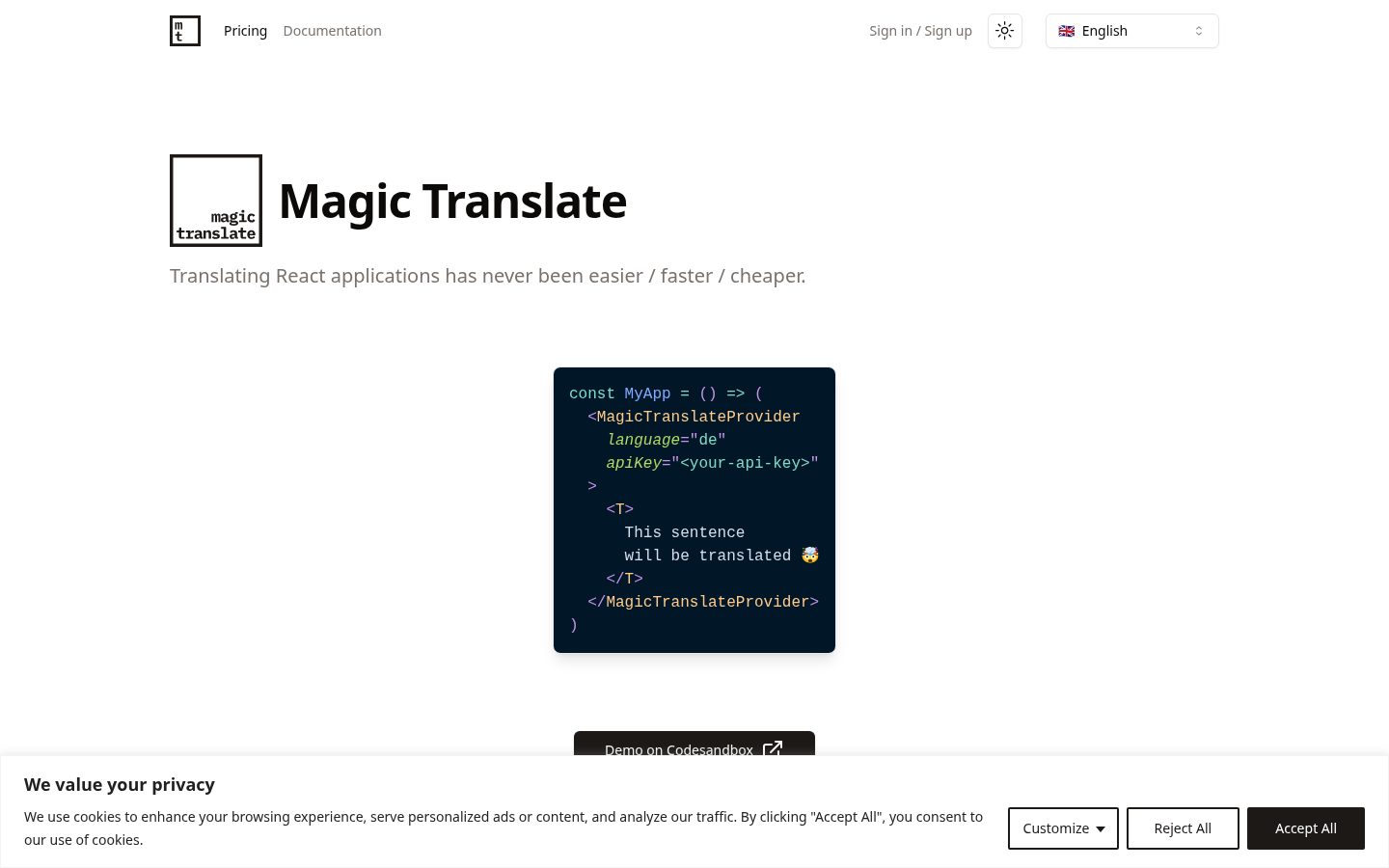Open Demo on Codesandbox button

pos(694,744)
